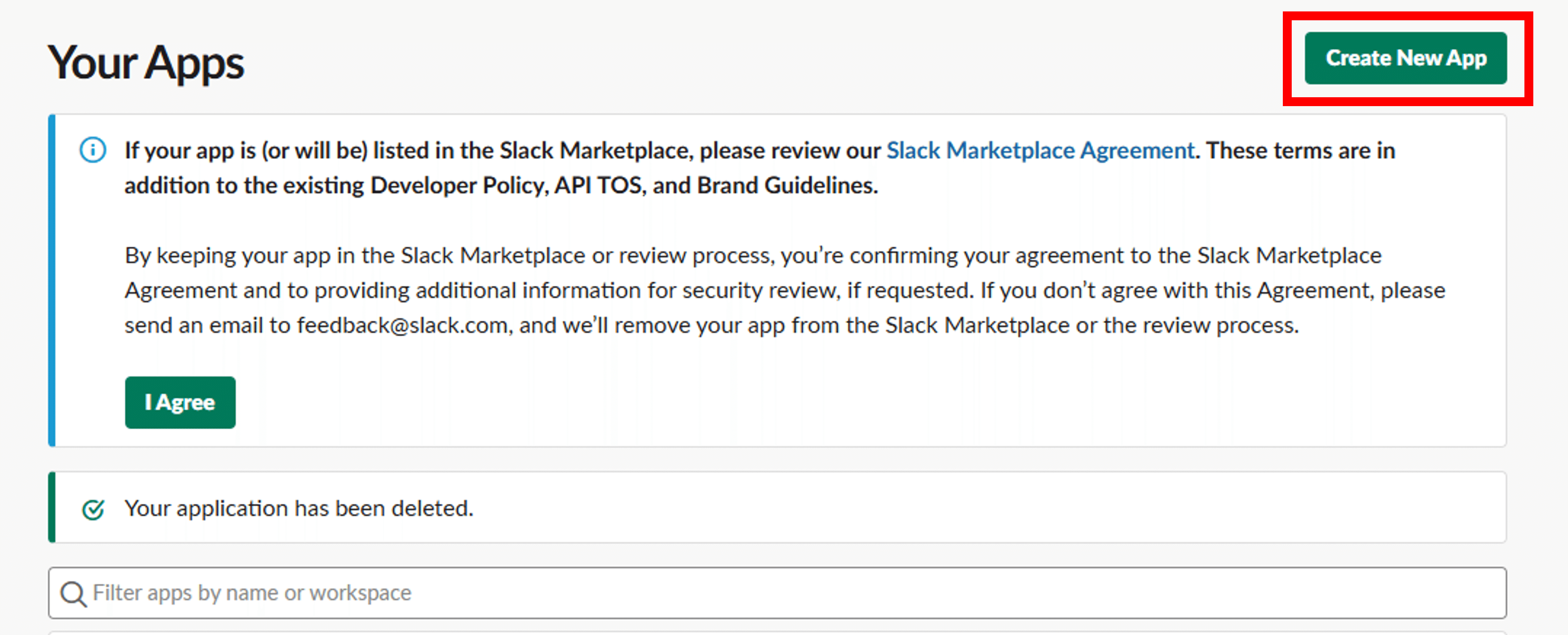This screenshot has height=635, width=1568.
Task: Click the Create New App button
Action: click(x=1405, y=58)
